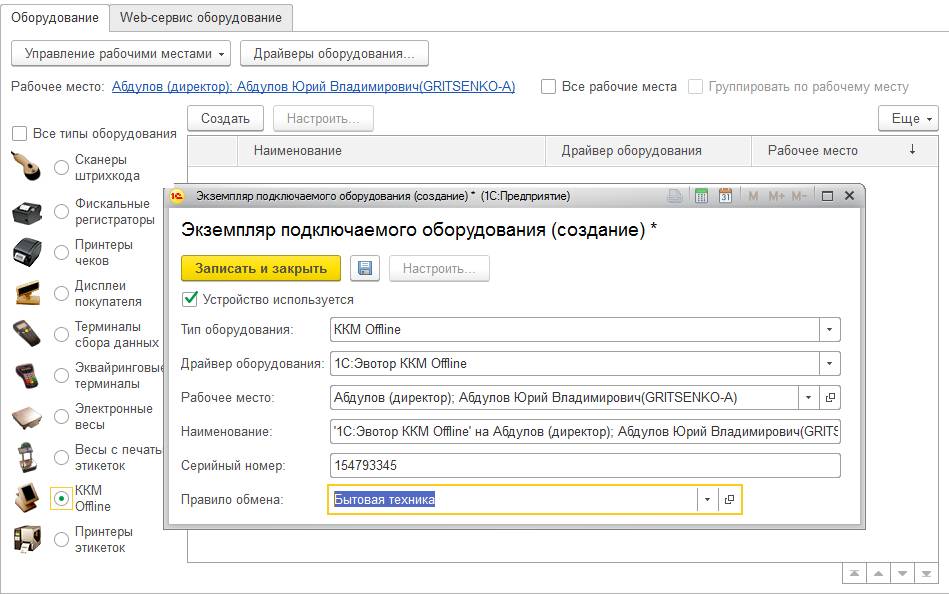This screenshot has width=949, height=594.
Task: Expand Драйвер оборудования dropdown arrow
Action: (830, 364)
